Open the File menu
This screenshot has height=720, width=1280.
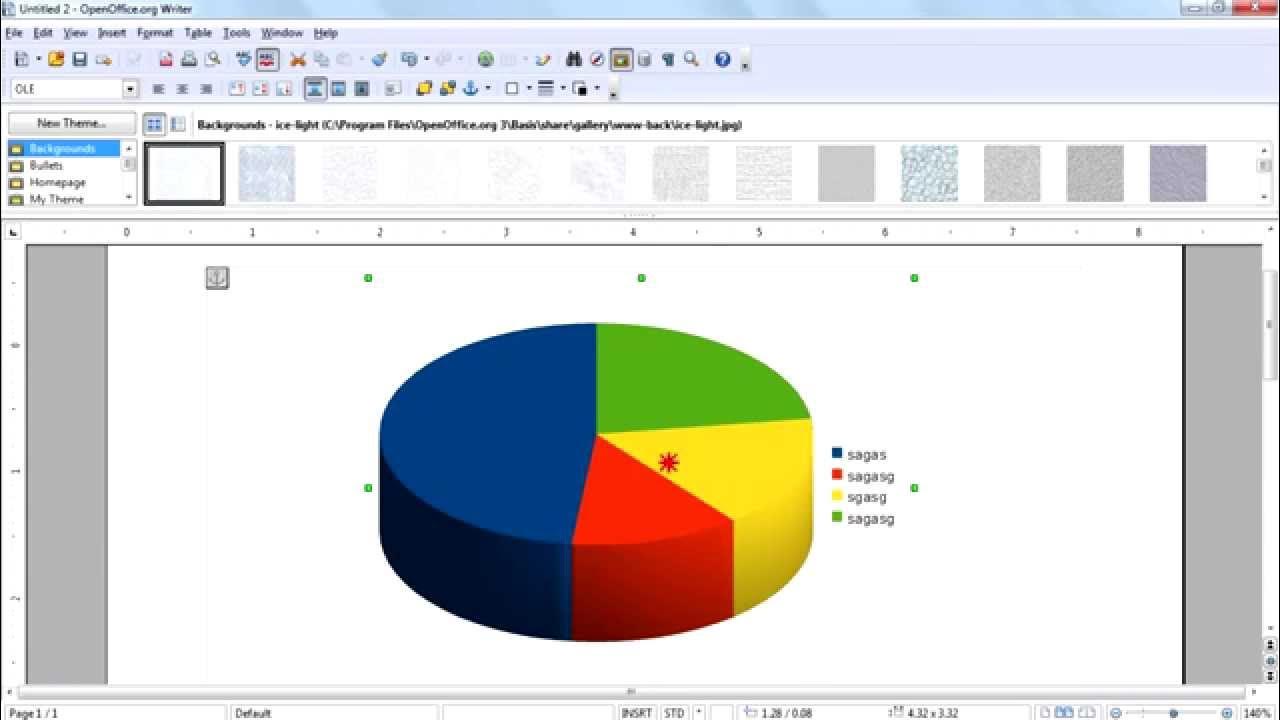13,33
